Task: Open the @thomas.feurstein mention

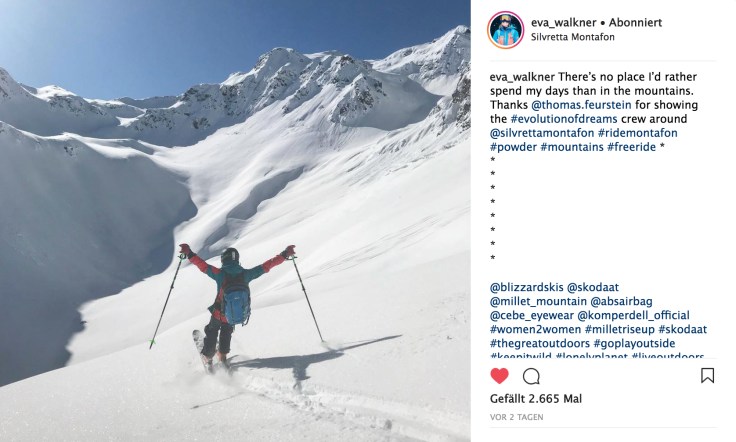Action: pos(581,105)
